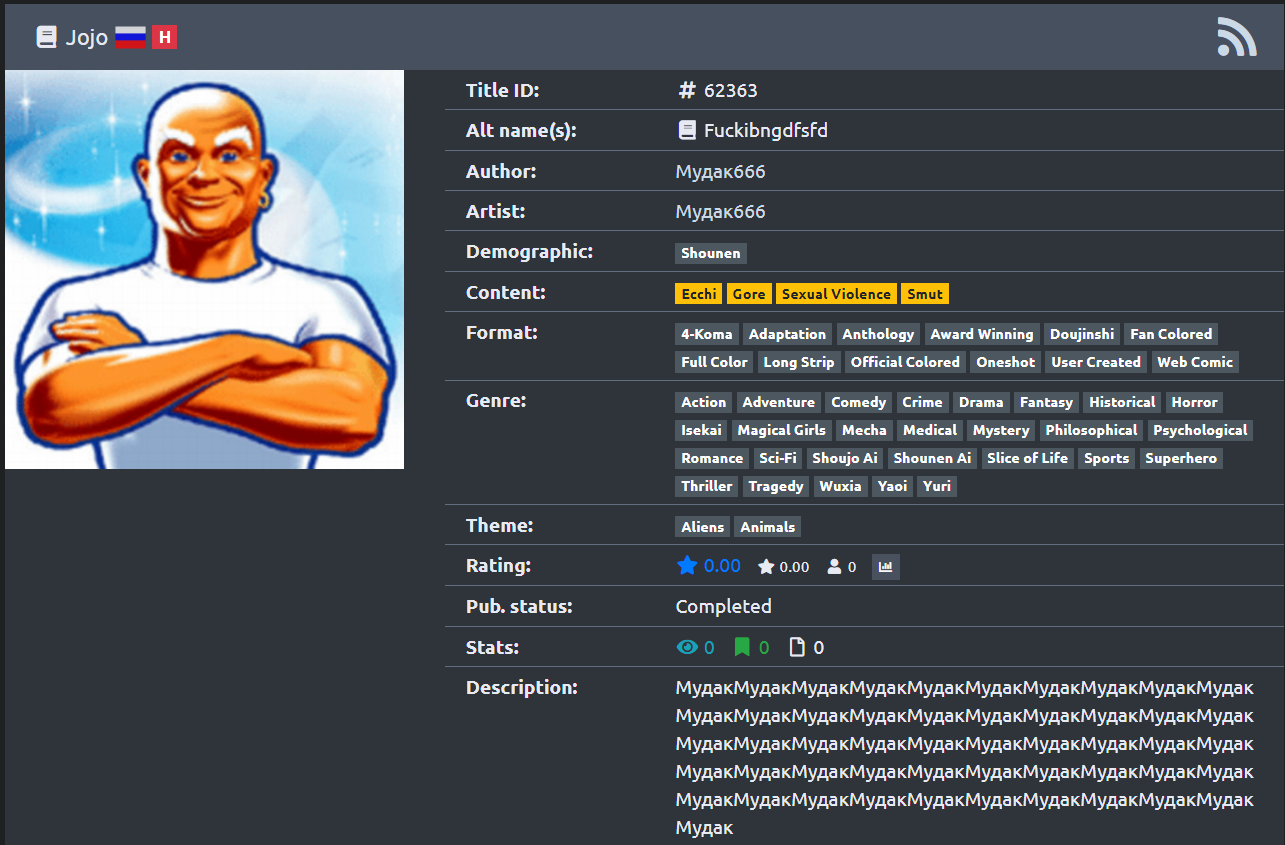
Task: Click the red H badge icon
Action: (164, 38)
